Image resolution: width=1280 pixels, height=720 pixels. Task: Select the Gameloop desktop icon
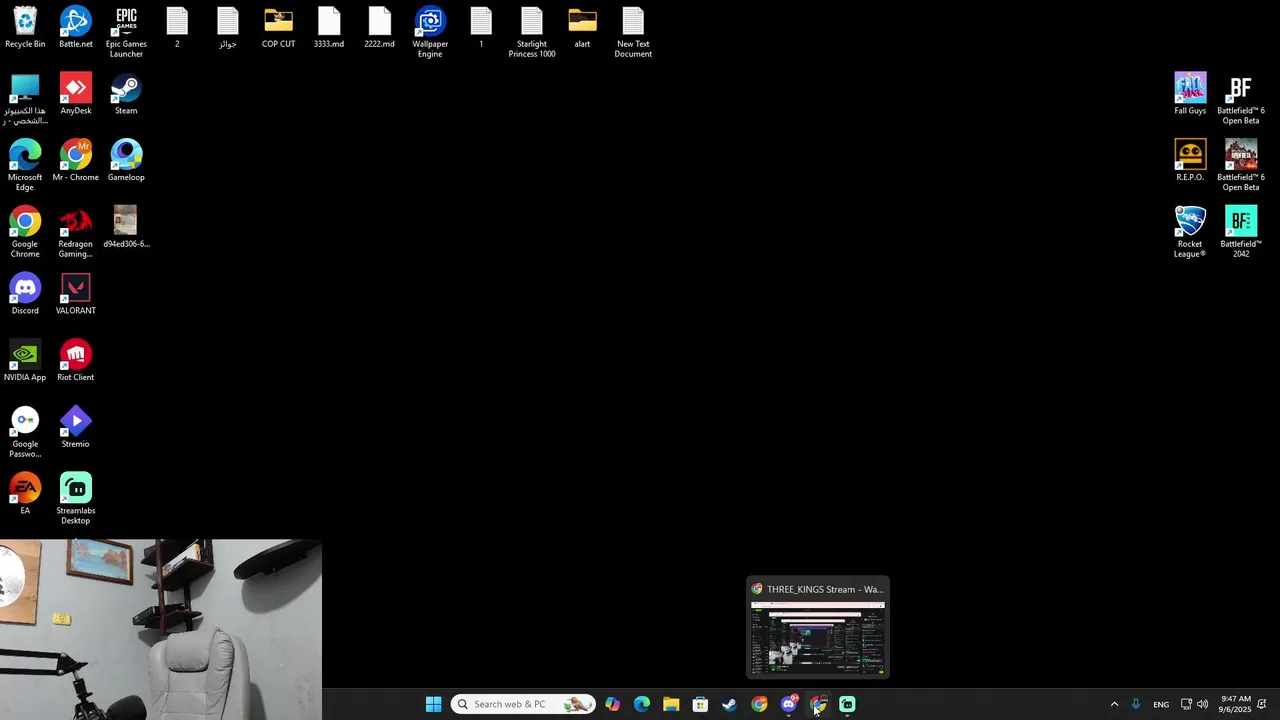[x=126, y=161]
